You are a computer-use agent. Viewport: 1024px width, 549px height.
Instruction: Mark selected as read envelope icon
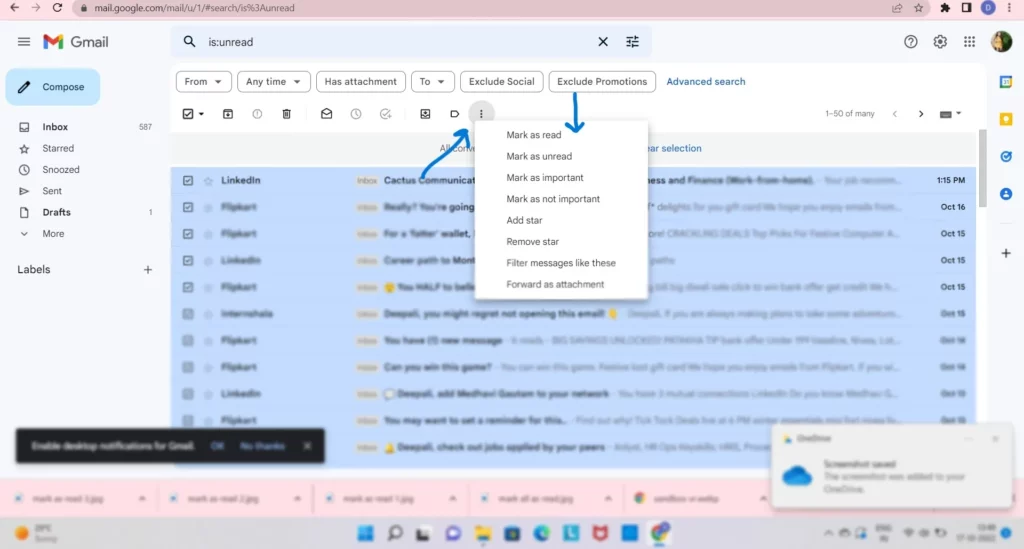327,114
